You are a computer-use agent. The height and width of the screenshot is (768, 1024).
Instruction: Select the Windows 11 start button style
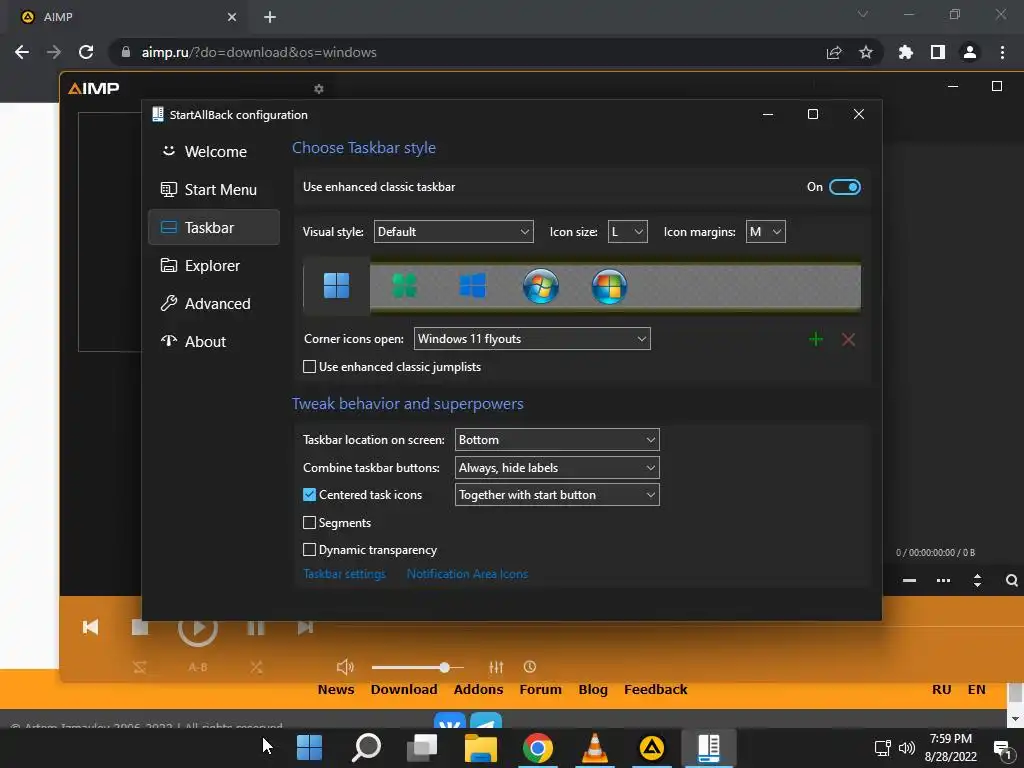[x=336, y=285]
